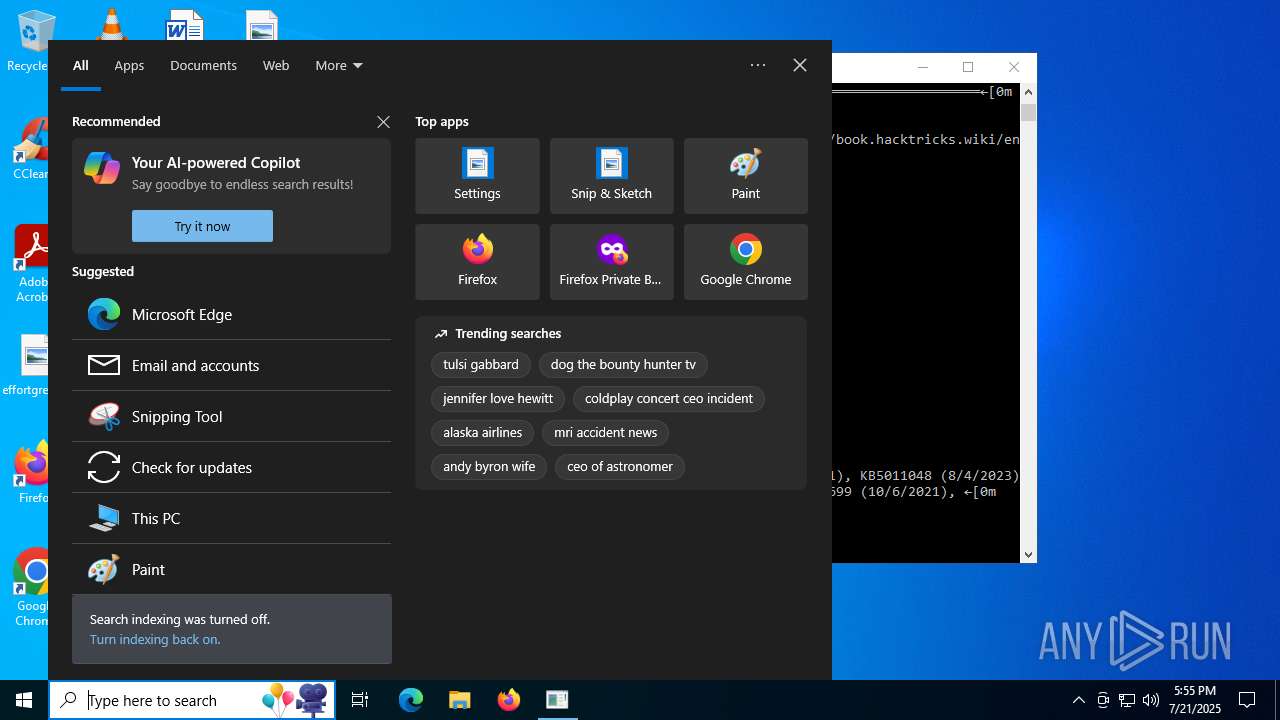
Task: Search trending coldplay concert ceo incident
Action: [669, 398]
